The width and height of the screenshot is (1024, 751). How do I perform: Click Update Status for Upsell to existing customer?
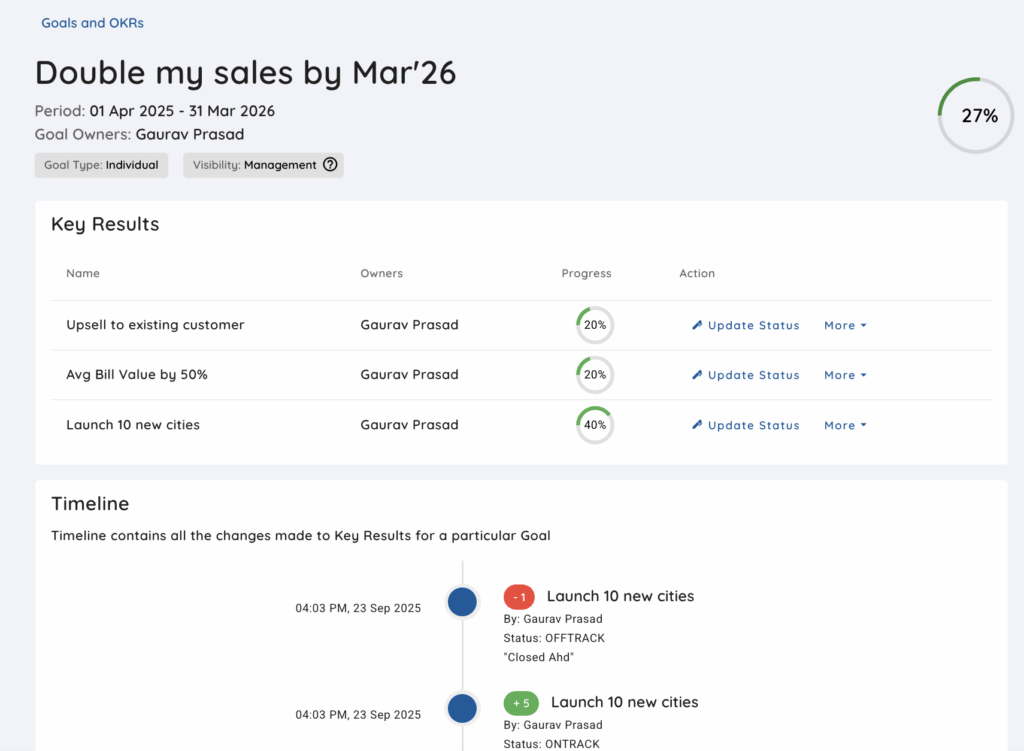pyautogui.click(x=753, y=325)
